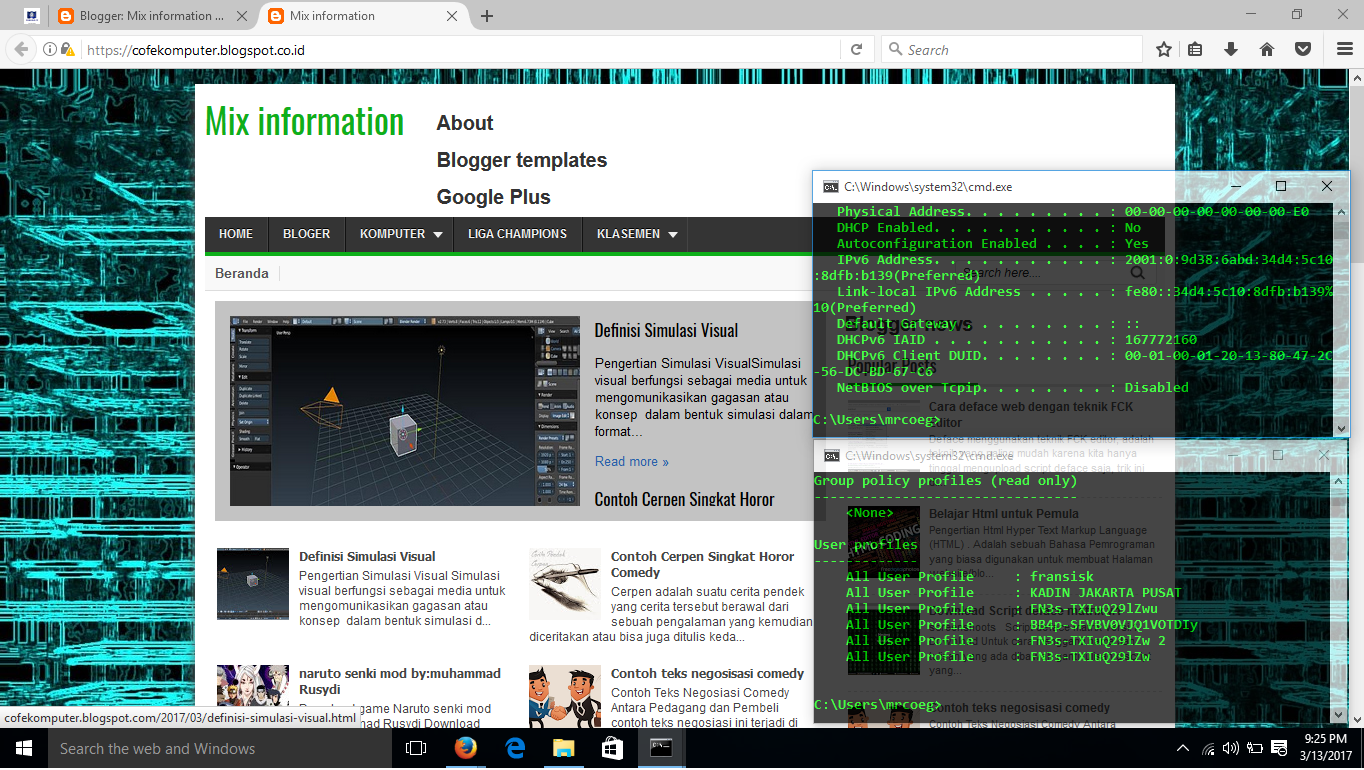Click the Beranda breadcrumb
Viewport: 1364px width, 770px height.
242,273
